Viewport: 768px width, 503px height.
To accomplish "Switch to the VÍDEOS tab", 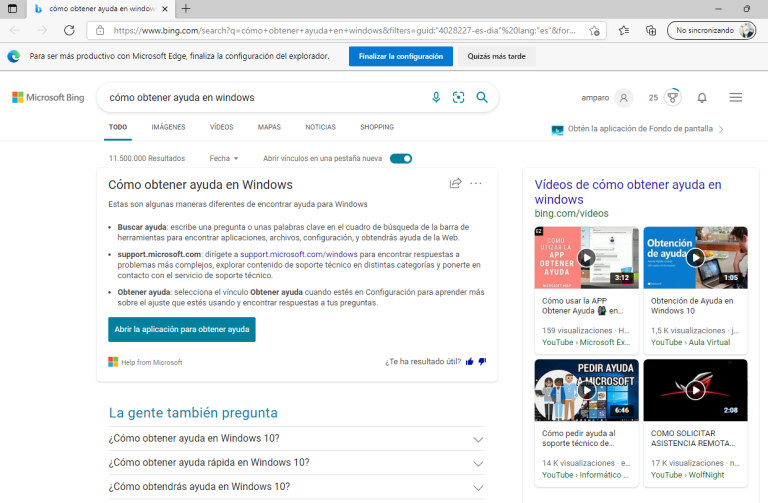I will 221,127.
